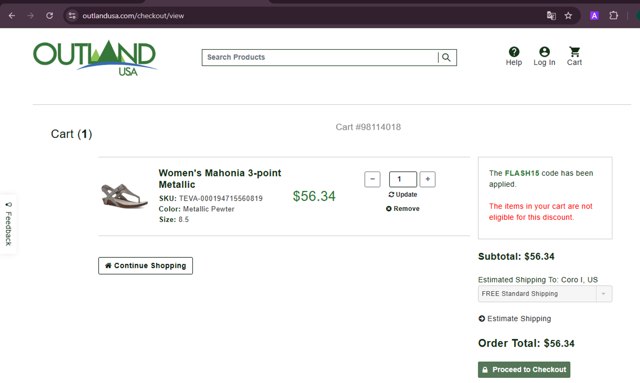
Task: Select the outlandusa.com/checkout/view URL
Action: pyautogui.click(x=133, y=16)
